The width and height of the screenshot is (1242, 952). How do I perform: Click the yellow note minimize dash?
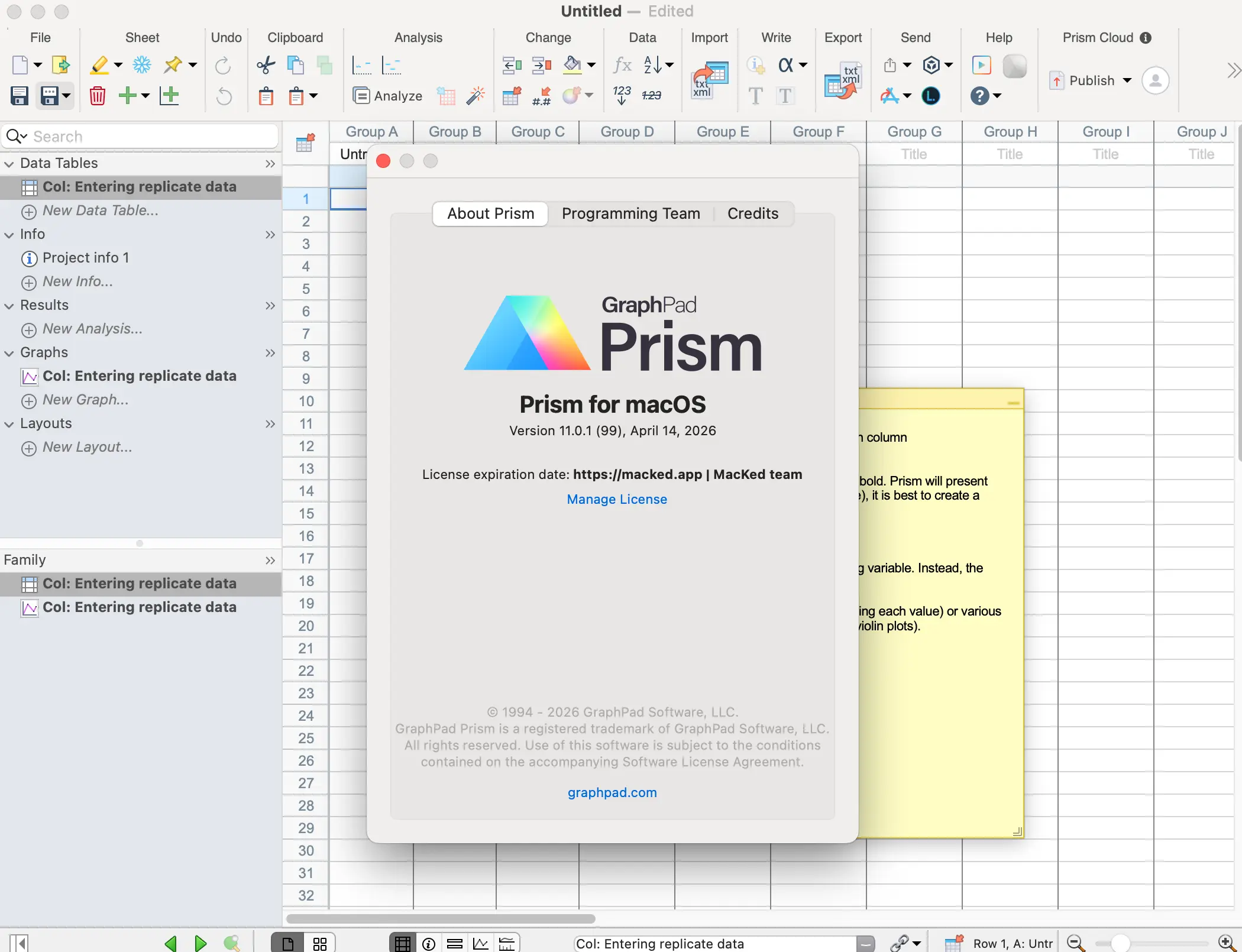click(1014, 403)
